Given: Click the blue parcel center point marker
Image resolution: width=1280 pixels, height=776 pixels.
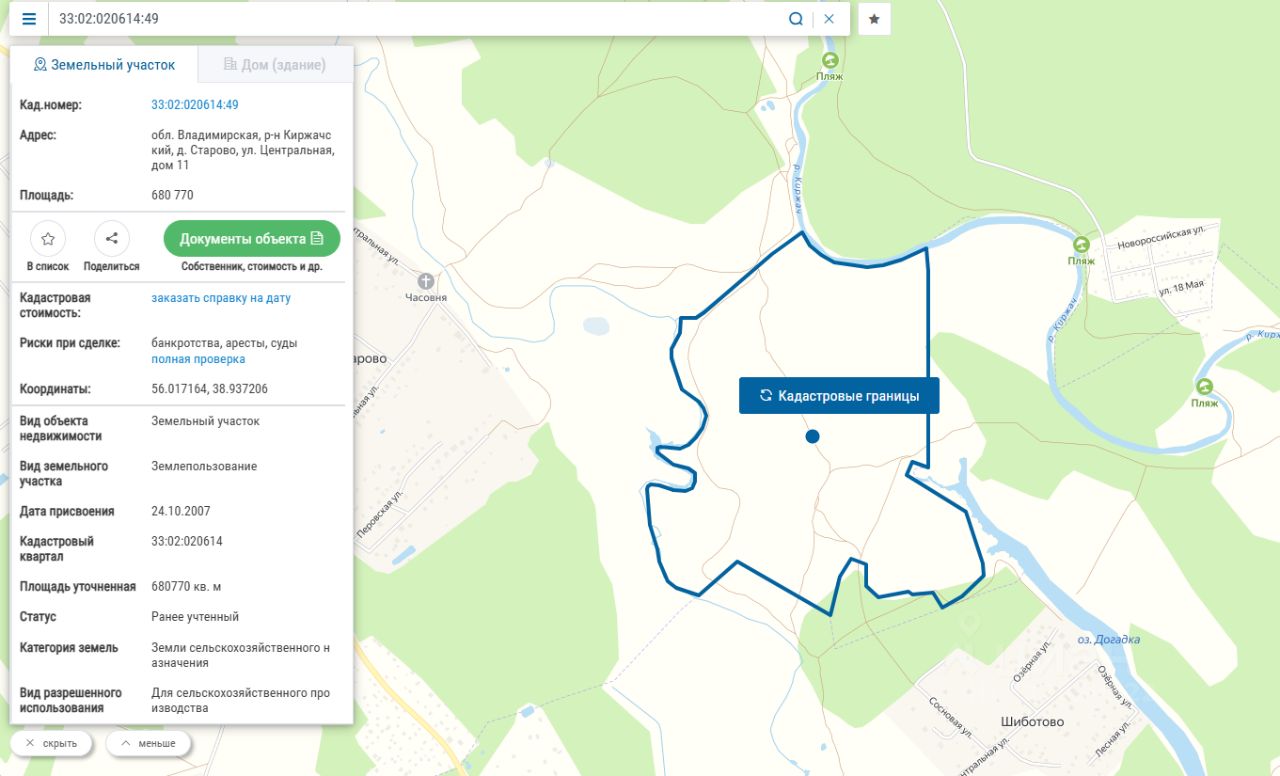Looking at the screenshot, I should point(812,436).
